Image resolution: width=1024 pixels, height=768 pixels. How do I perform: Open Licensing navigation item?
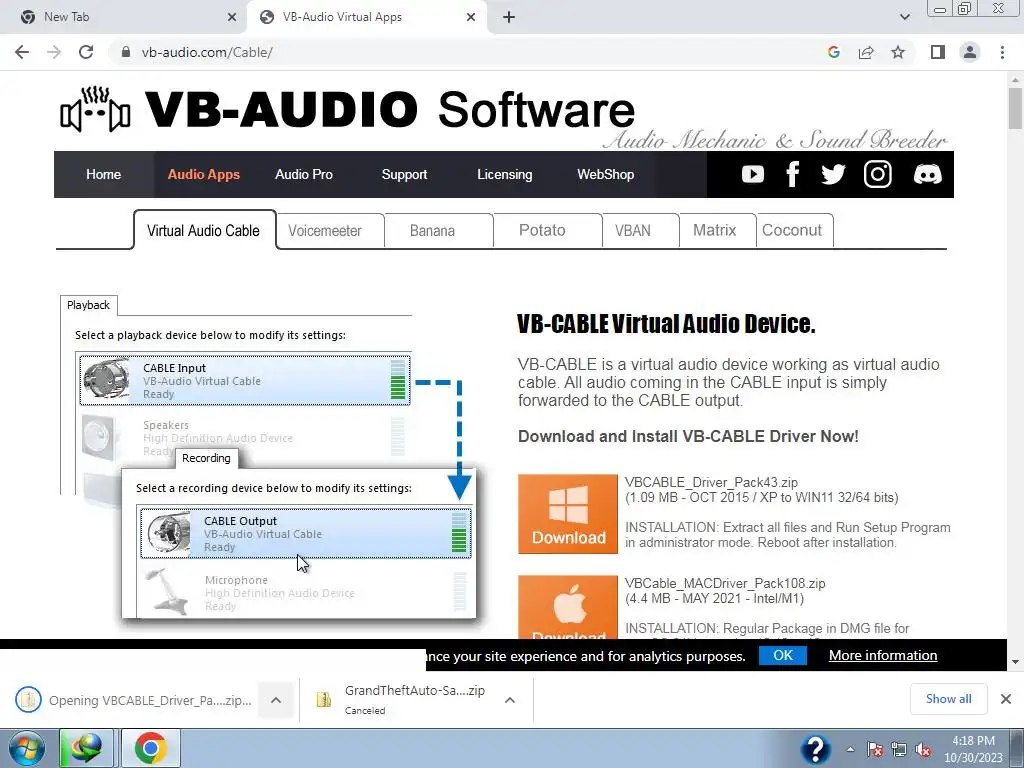click(x=504, y=174)
